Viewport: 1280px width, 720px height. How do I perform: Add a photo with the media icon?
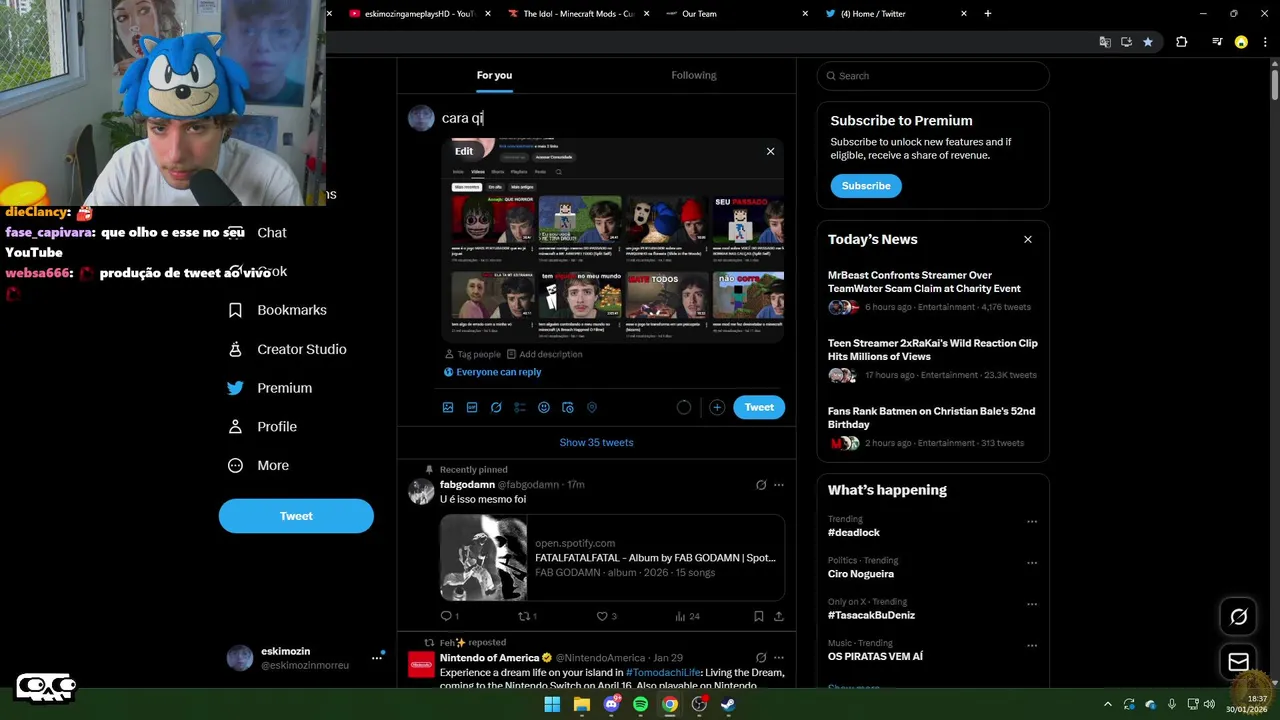[448, 408]
